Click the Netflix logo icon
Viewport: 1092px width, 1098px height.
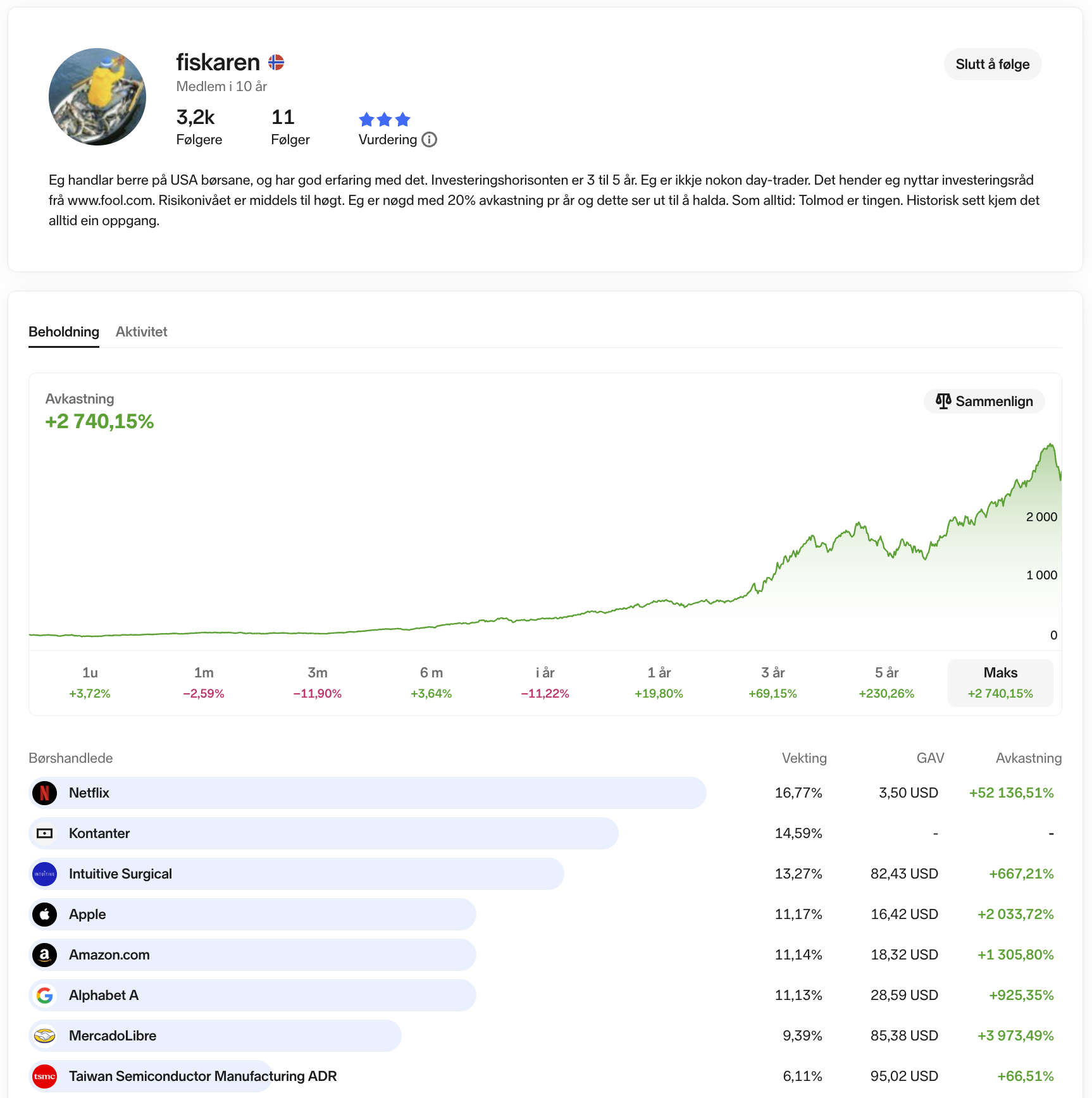coord(45,793)
